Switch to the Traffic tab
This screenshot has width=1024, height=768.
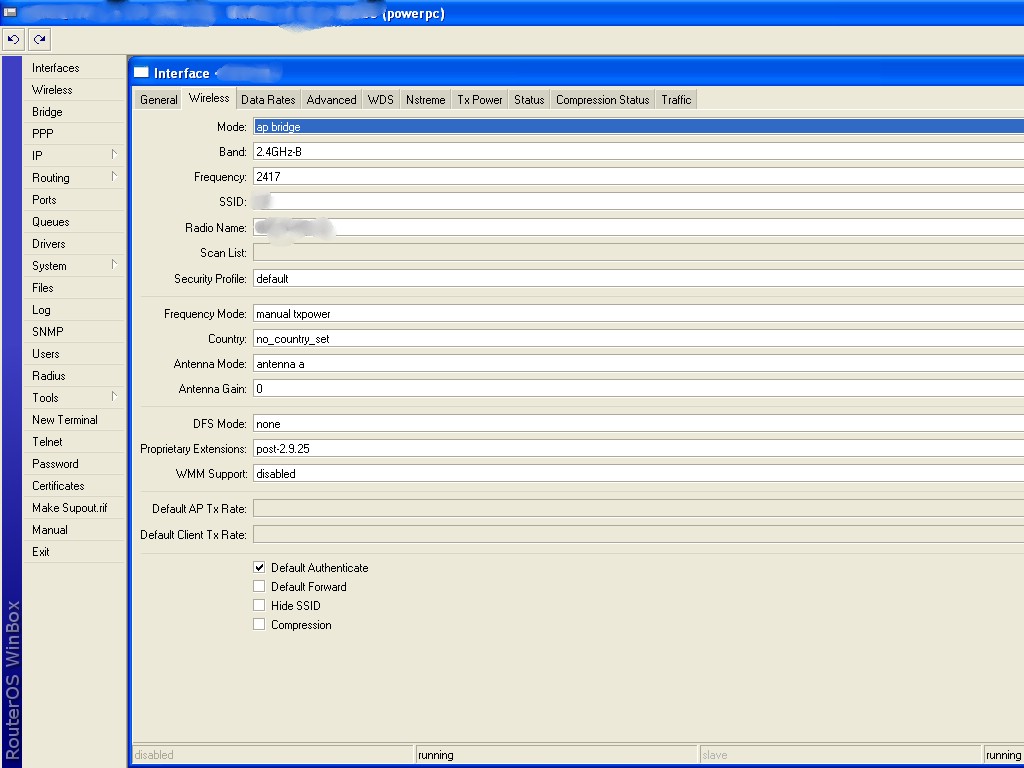(676, 100)
